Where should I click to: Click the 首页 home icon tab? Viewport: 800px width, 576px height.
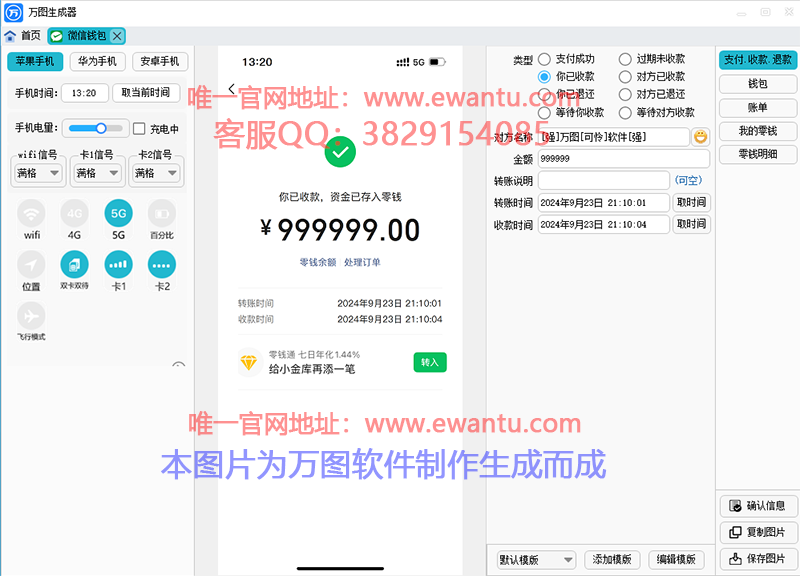tap(22, 36)
